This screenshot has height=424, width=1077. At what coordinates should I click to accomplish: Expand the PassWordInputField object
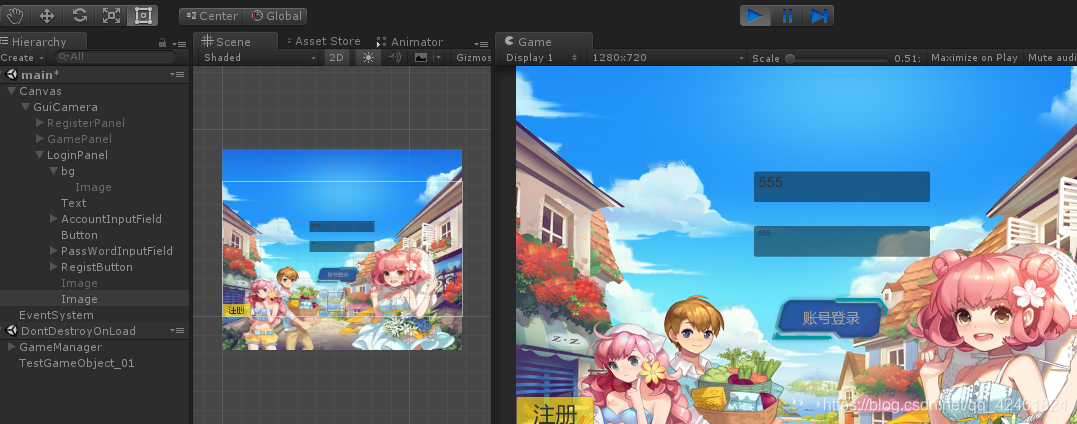pos(54,251)
